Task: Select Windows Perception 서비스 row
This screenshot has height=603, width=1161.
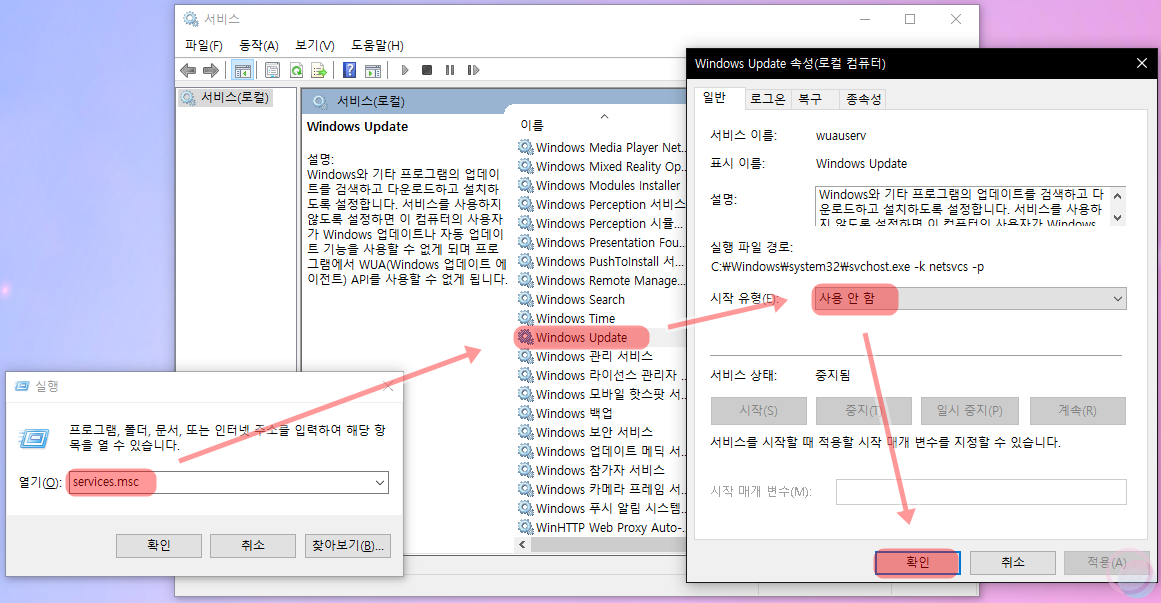Action: pos(610,204)
